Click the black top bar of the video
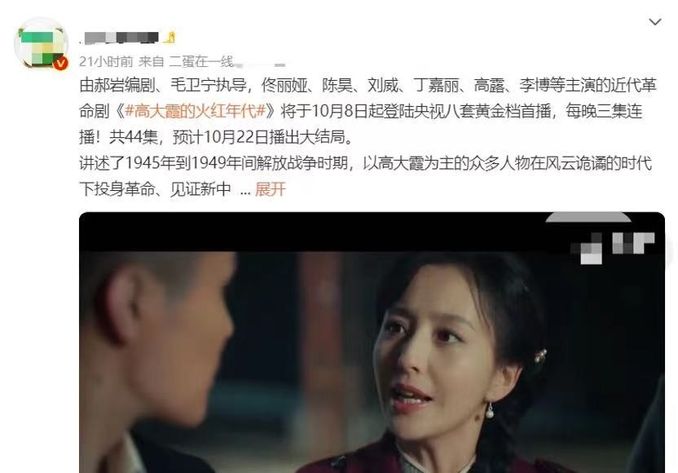678x473 pixels. pos(372,232)
